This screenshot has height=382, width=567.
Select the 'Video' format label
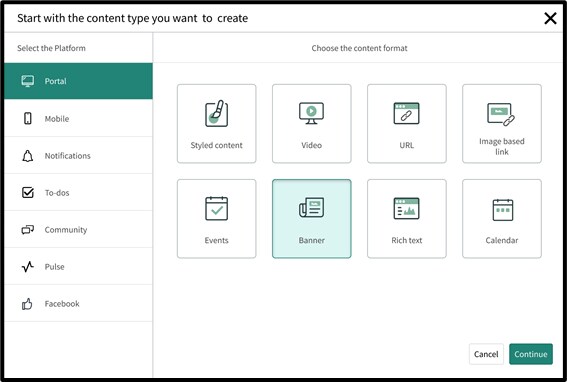click(x=311, y=145)
